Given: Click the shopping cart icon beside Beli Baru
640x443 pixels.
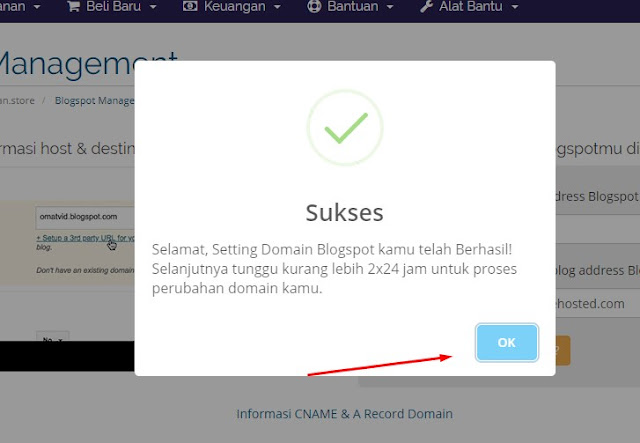Looking at the screenshot, I should [73, 7].
